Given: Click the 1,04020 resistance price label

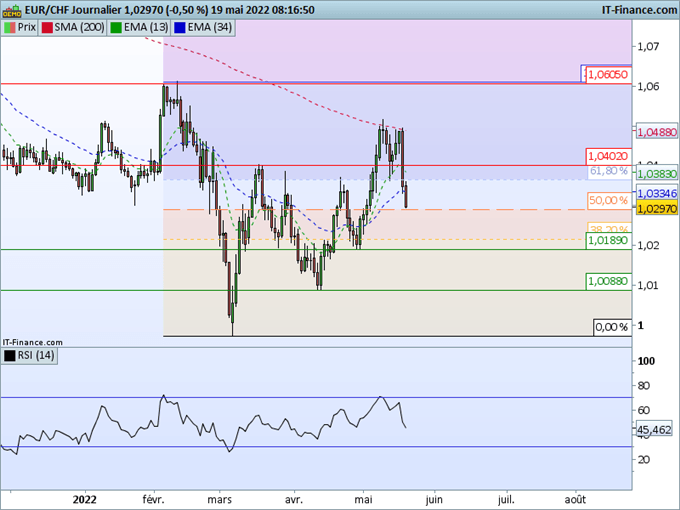Looking at the screenshot, I should (x=608, y=156).
